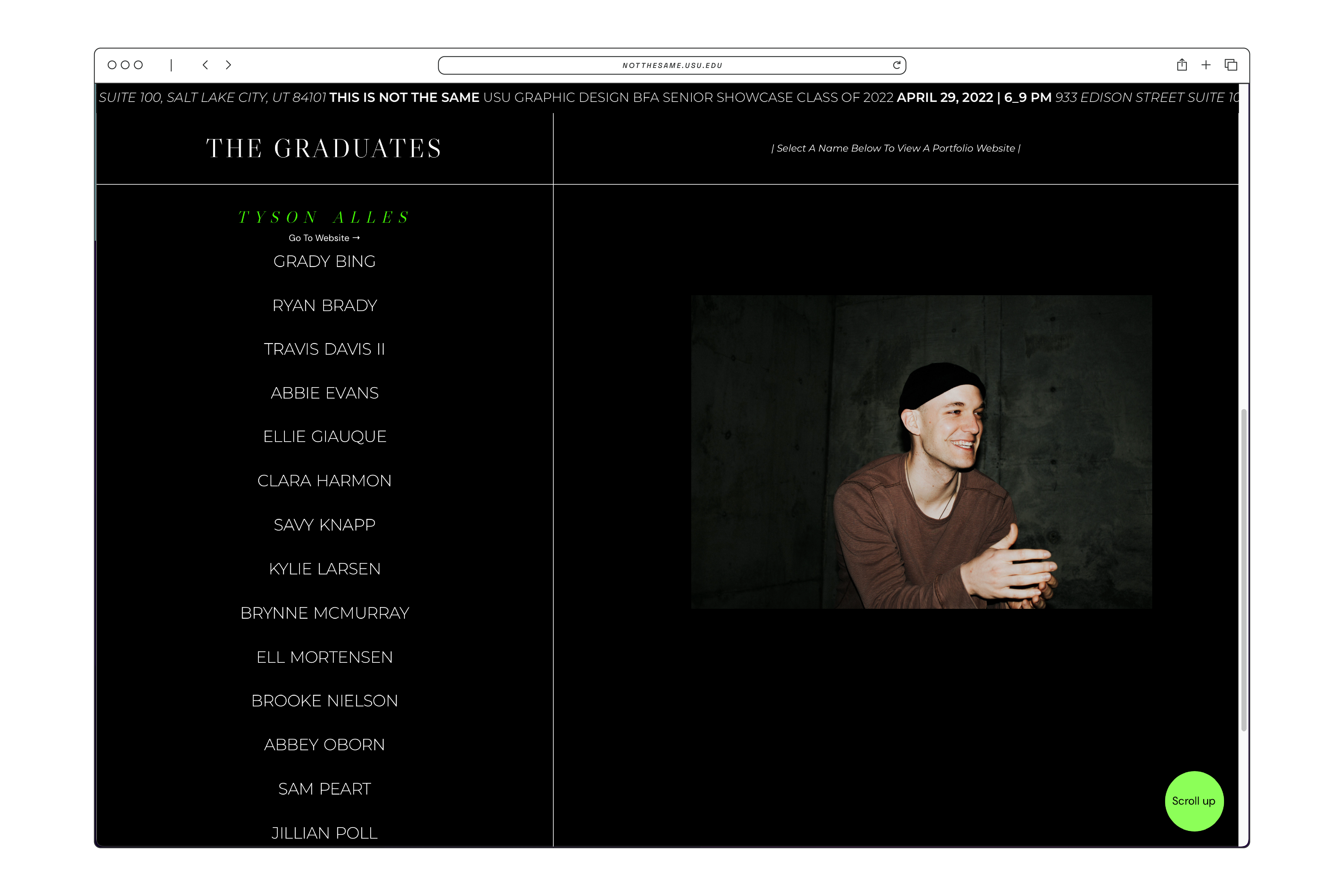Select Grady Bing from graduates list
Image resolution: width=1344 pixels, height=896 pixels.
[325, 261]
